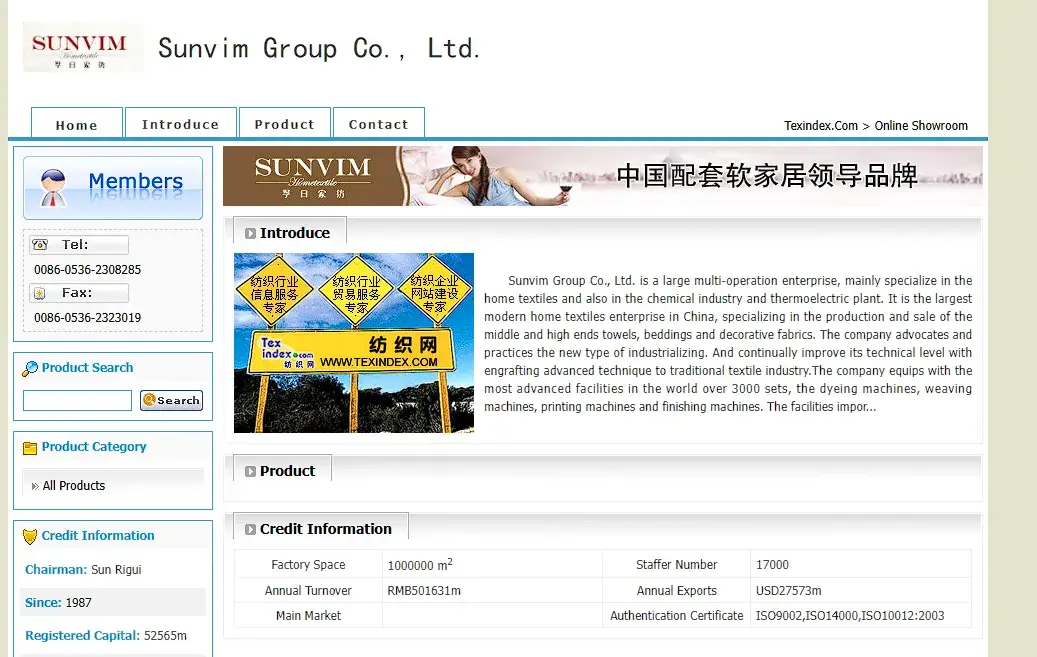1037x657 pixels.
Task: Click the company introduction paragraph
Action: [x=728, y=343]
